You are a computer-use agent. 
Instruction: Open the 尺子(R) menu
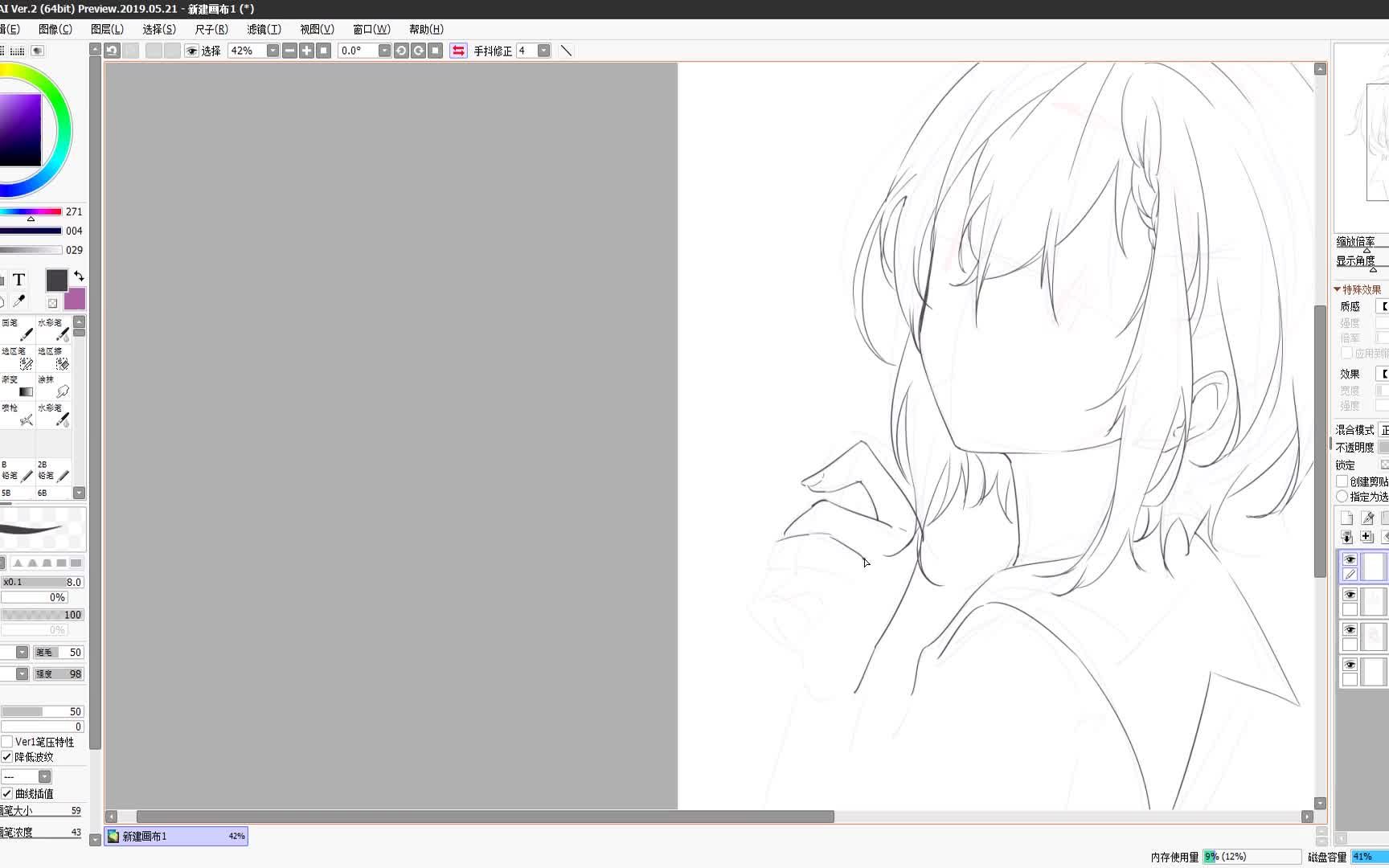click(211, 29)
